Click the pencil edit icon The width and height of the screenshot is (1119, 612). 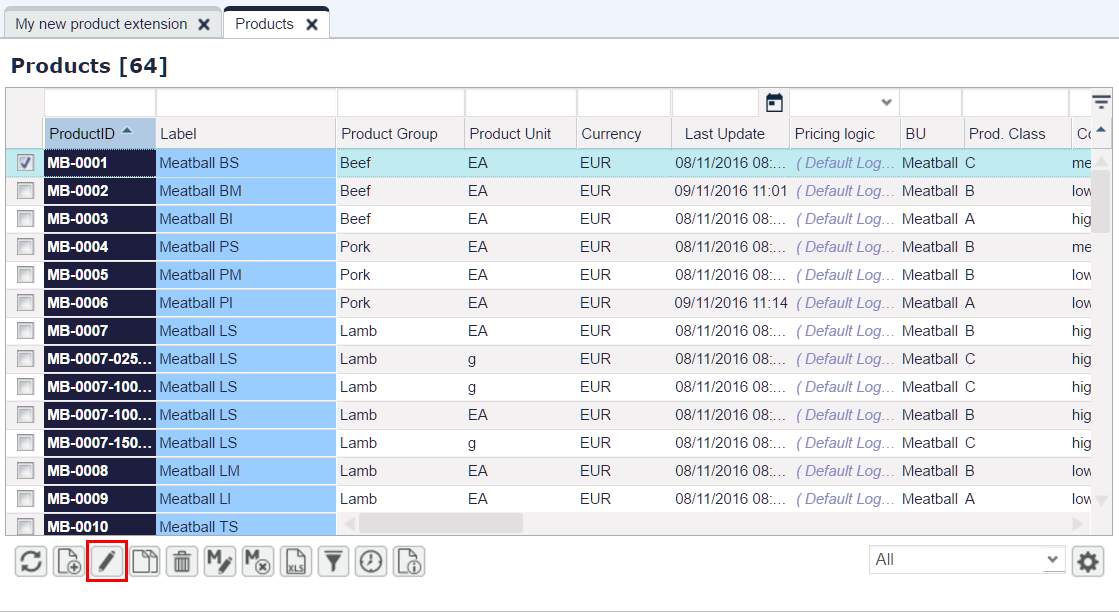[x=106, y=561]
